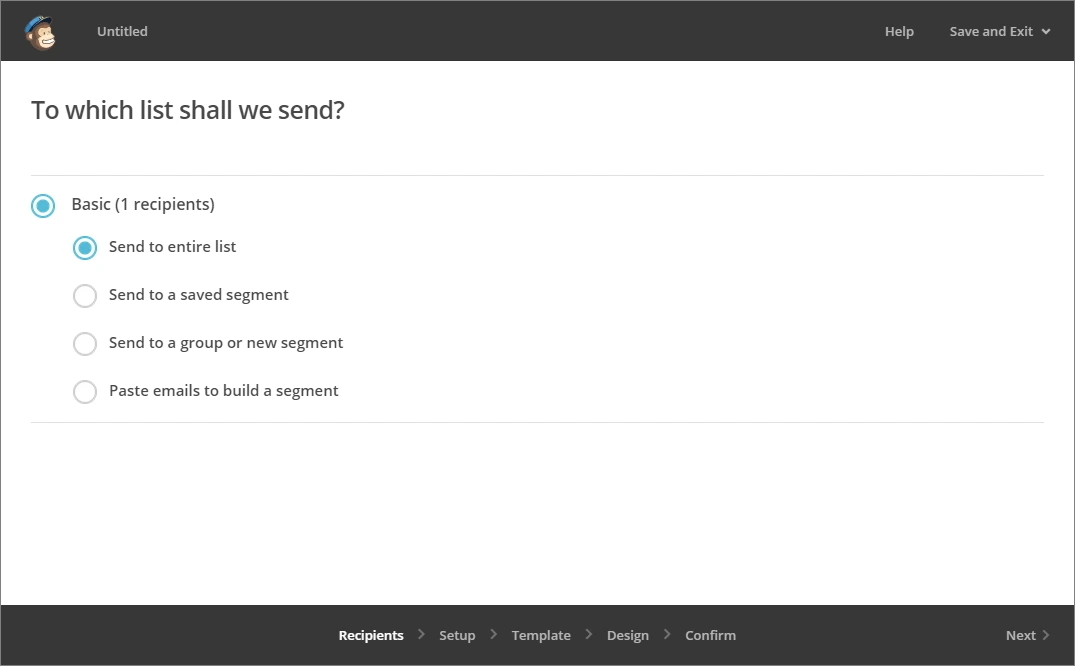This screenshot has width=1075, height=666.
Task: Choose Send to entire list option
Action: pos(85,248)
